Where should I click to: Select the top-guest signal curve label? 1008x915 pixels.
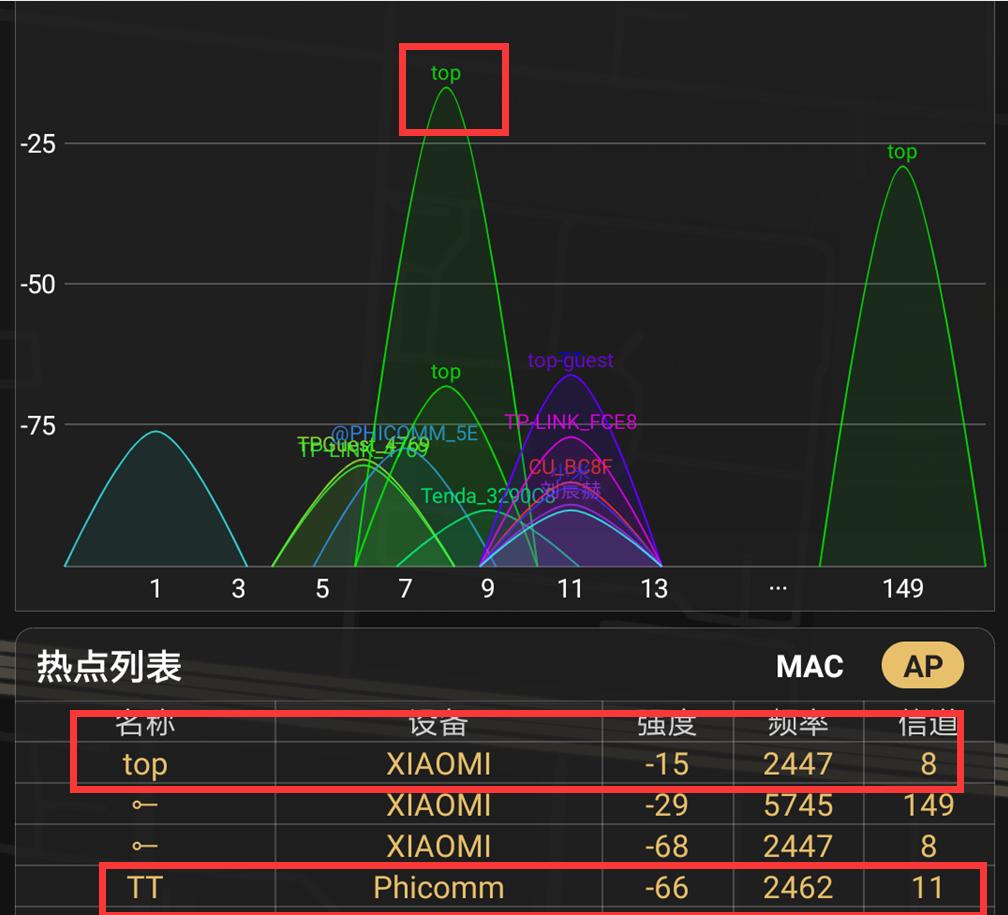pos(570,360)
